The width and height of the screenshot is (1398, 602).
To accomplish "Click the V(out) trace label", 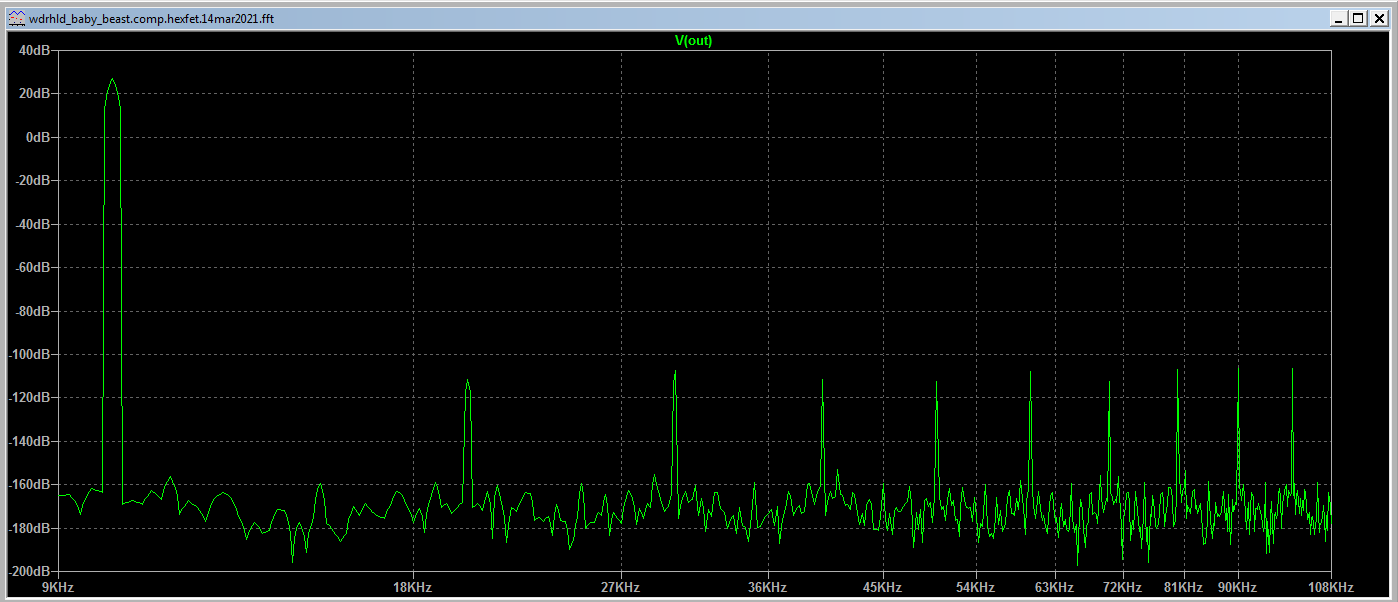I will click(x=694, y=41).
